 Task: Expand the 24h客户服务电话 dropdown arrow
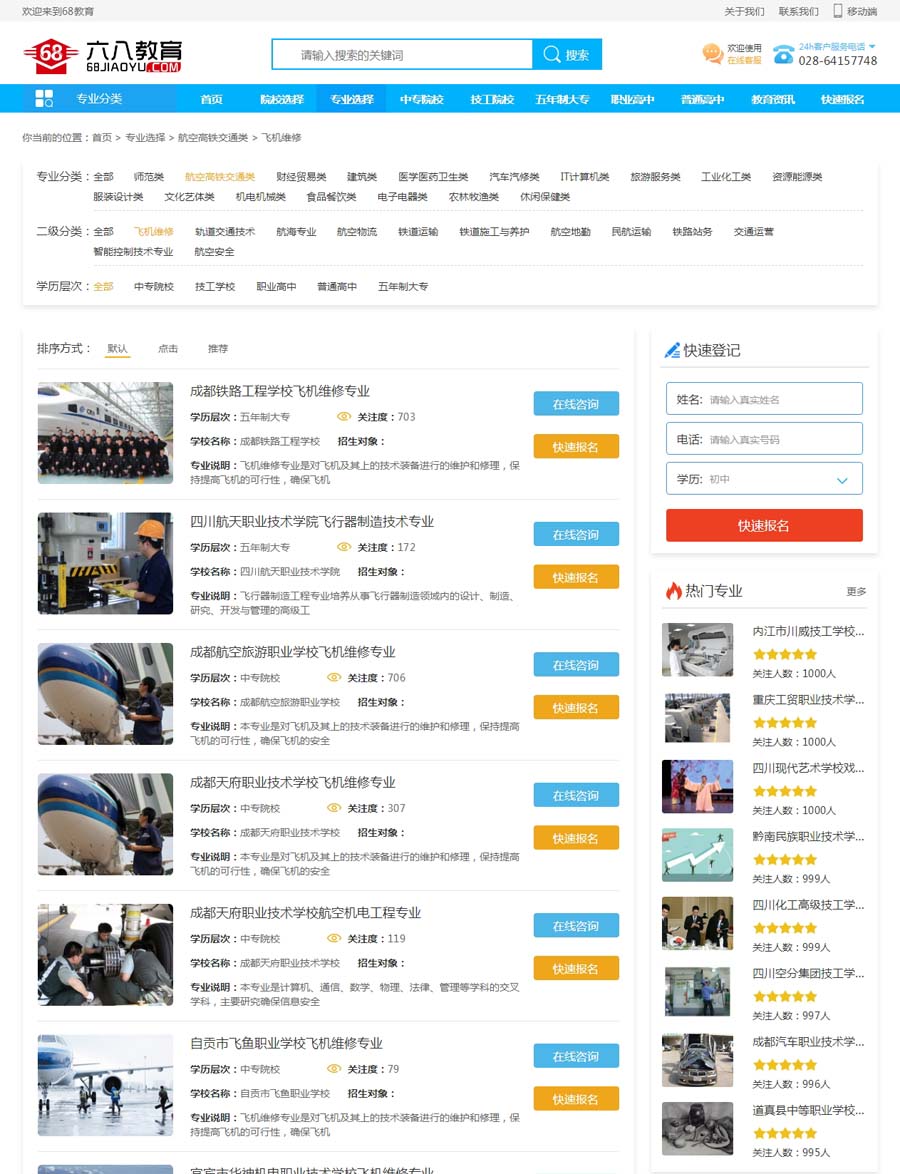pos(872,47)
